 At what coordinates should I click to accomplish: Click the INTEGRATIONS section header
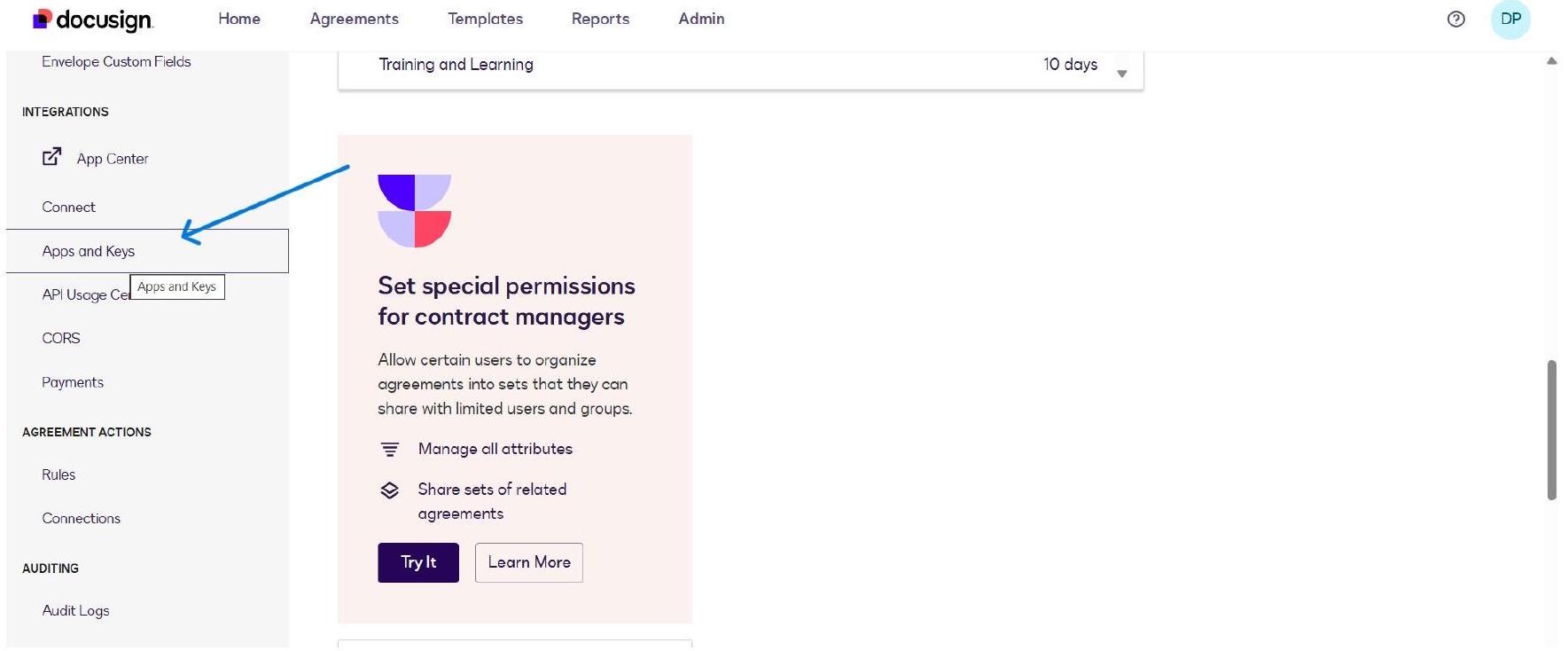click(x=66, y=112)
